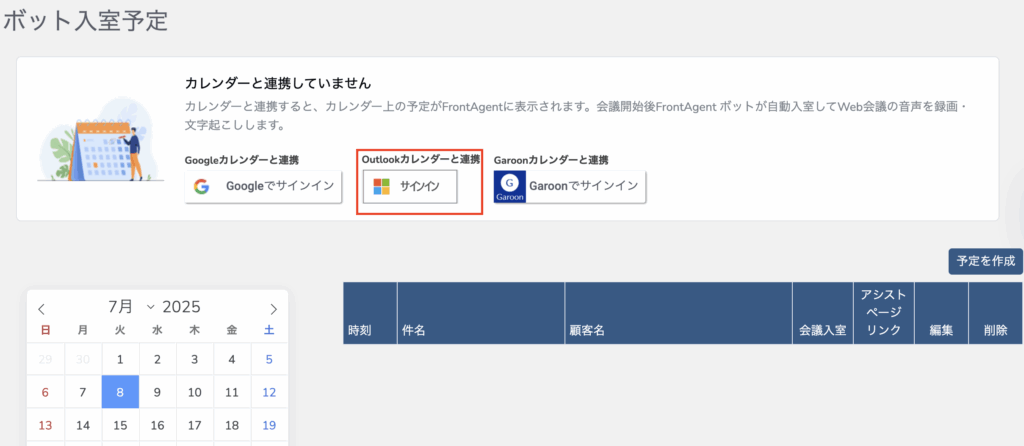Click the Garoonでサインイン button

(570, 187)
